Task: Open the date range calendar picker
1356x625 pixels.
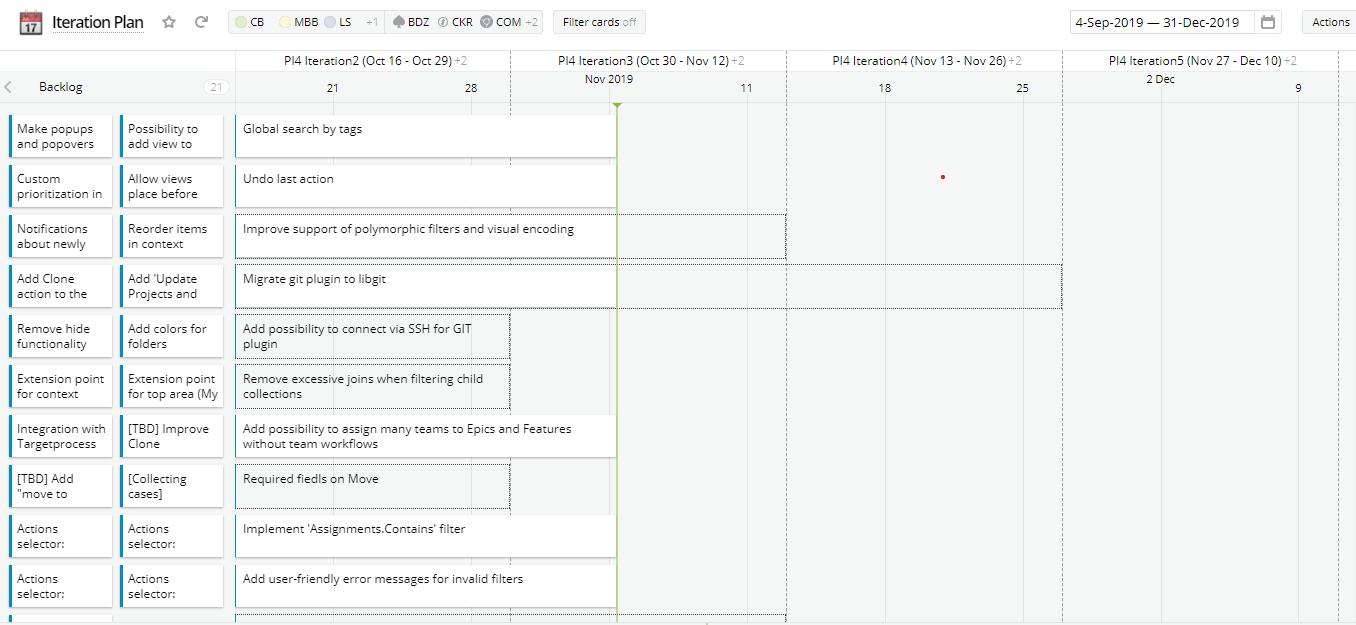Action: (x=1268, y=21)
